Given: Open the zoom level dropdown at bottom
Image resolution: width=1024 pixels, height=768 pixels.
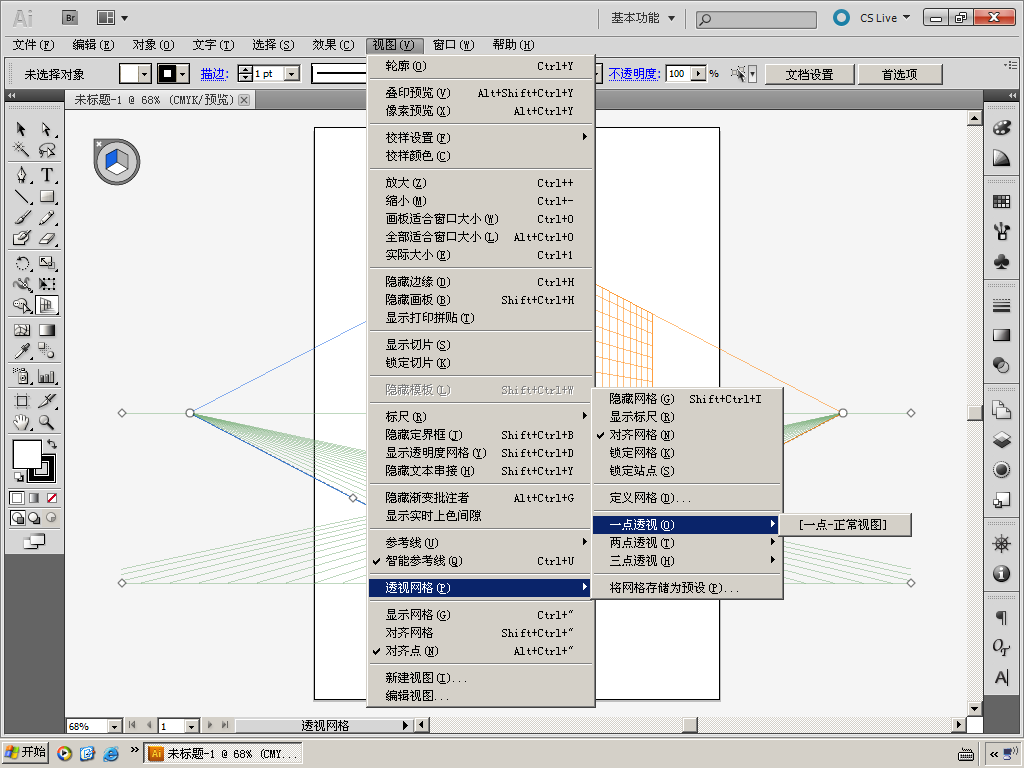Looking at the screenshot, I should [x=114, y=726].
